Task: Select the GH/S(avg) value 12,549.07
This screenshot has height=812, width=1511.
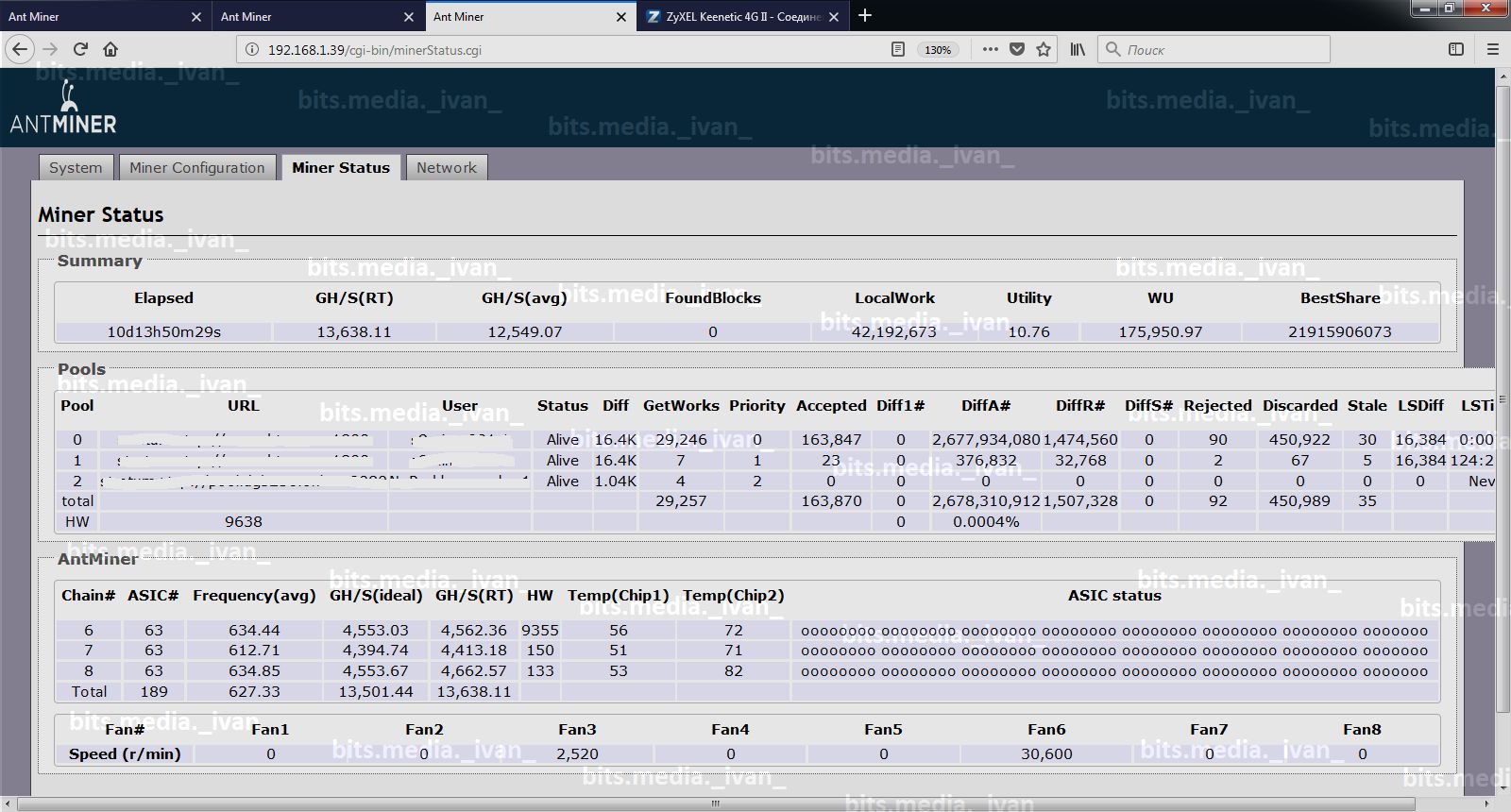Action: click(x=524, y=331)
